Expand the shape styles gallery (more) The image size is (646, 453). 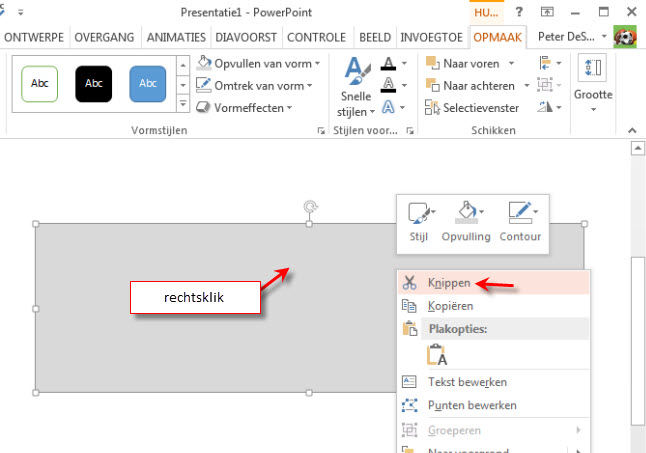pyautogui.click(x=183, y=104)
